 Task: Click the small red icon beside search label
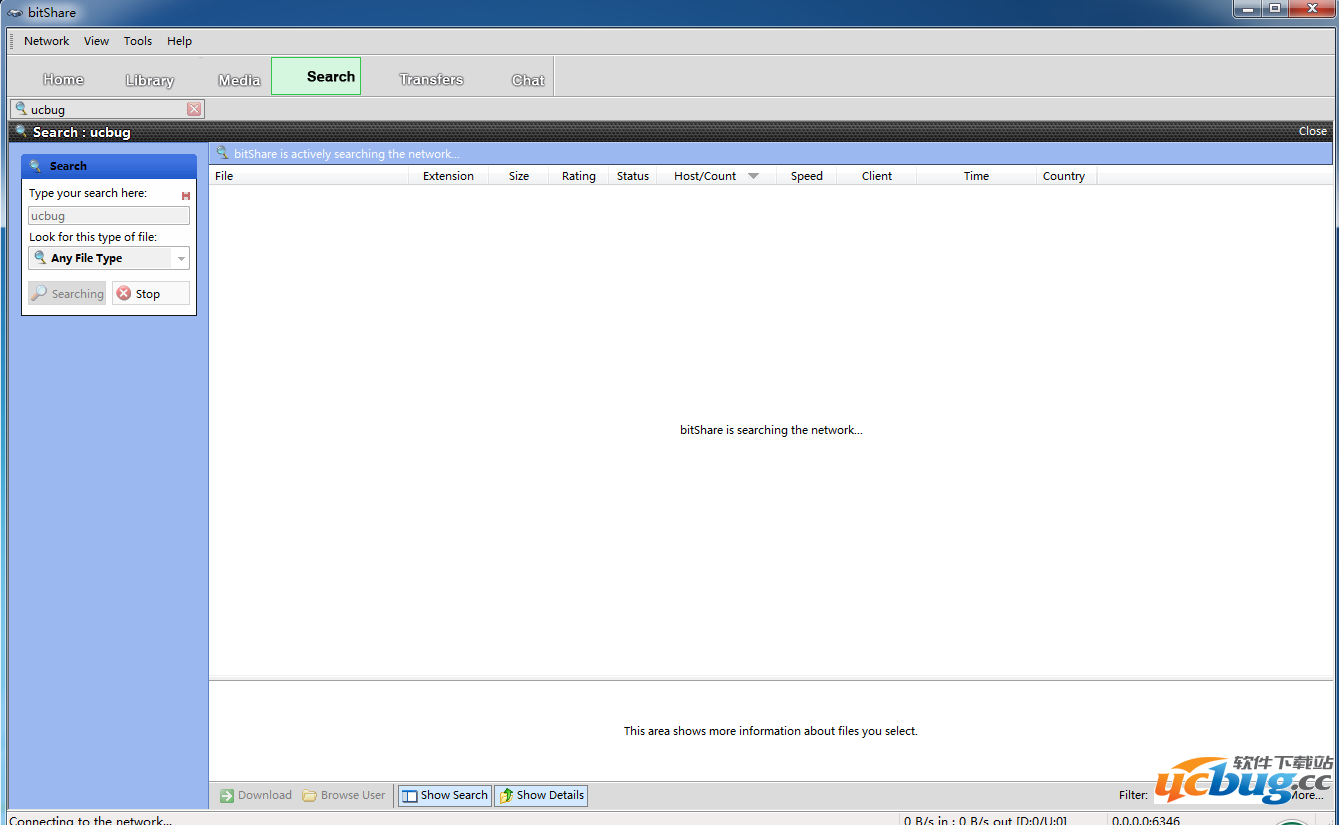[x=186, y=196]
